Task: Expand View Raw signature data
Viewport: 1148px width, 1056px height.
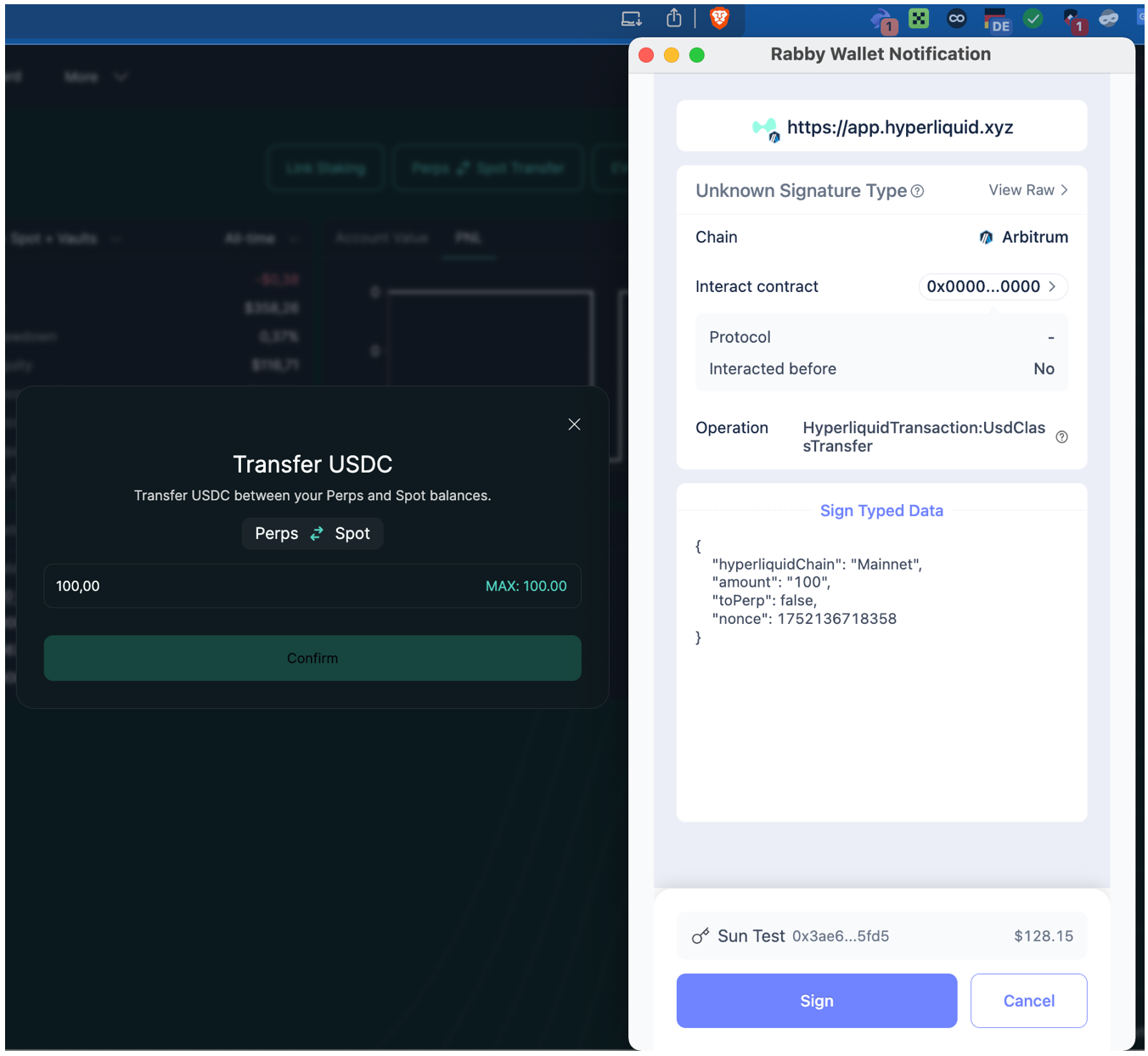Action: point(1027,190)
